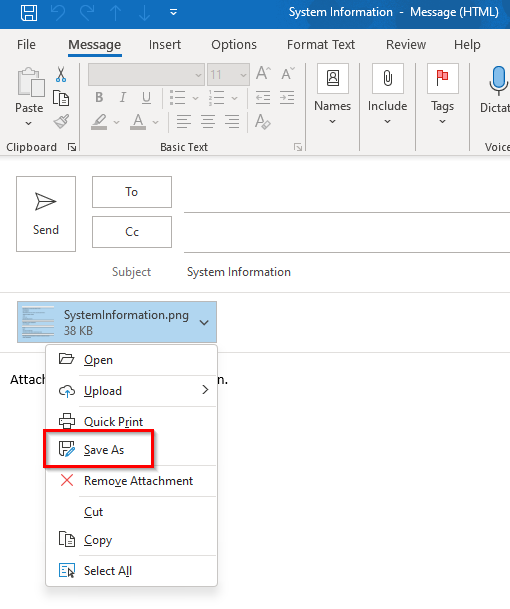Apply text highlight color
510x609 pixels.
(99, 122)
